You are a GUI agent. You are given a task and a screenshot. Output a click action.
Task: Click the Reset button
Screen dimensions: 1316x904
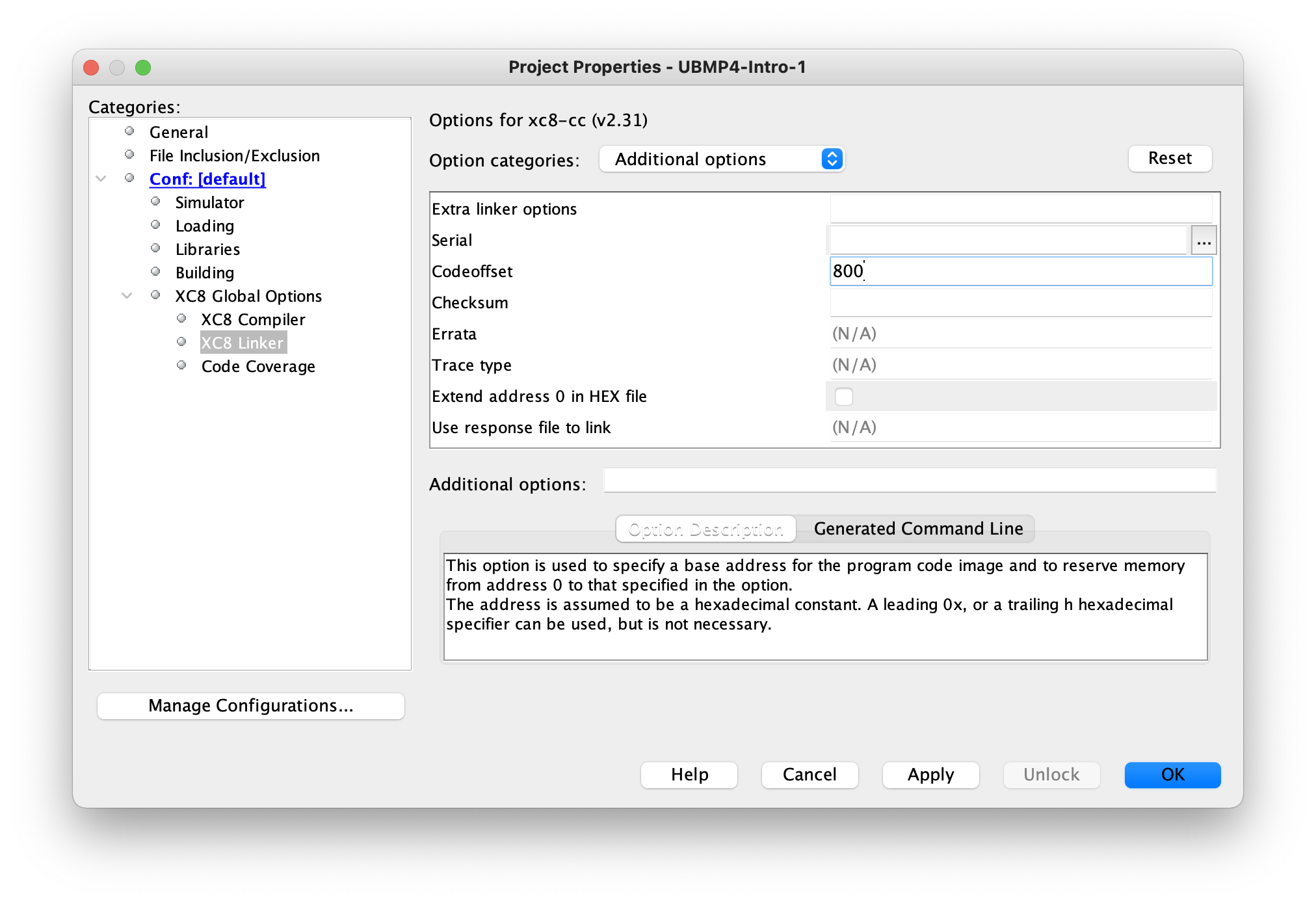(x=1169, y=158)
